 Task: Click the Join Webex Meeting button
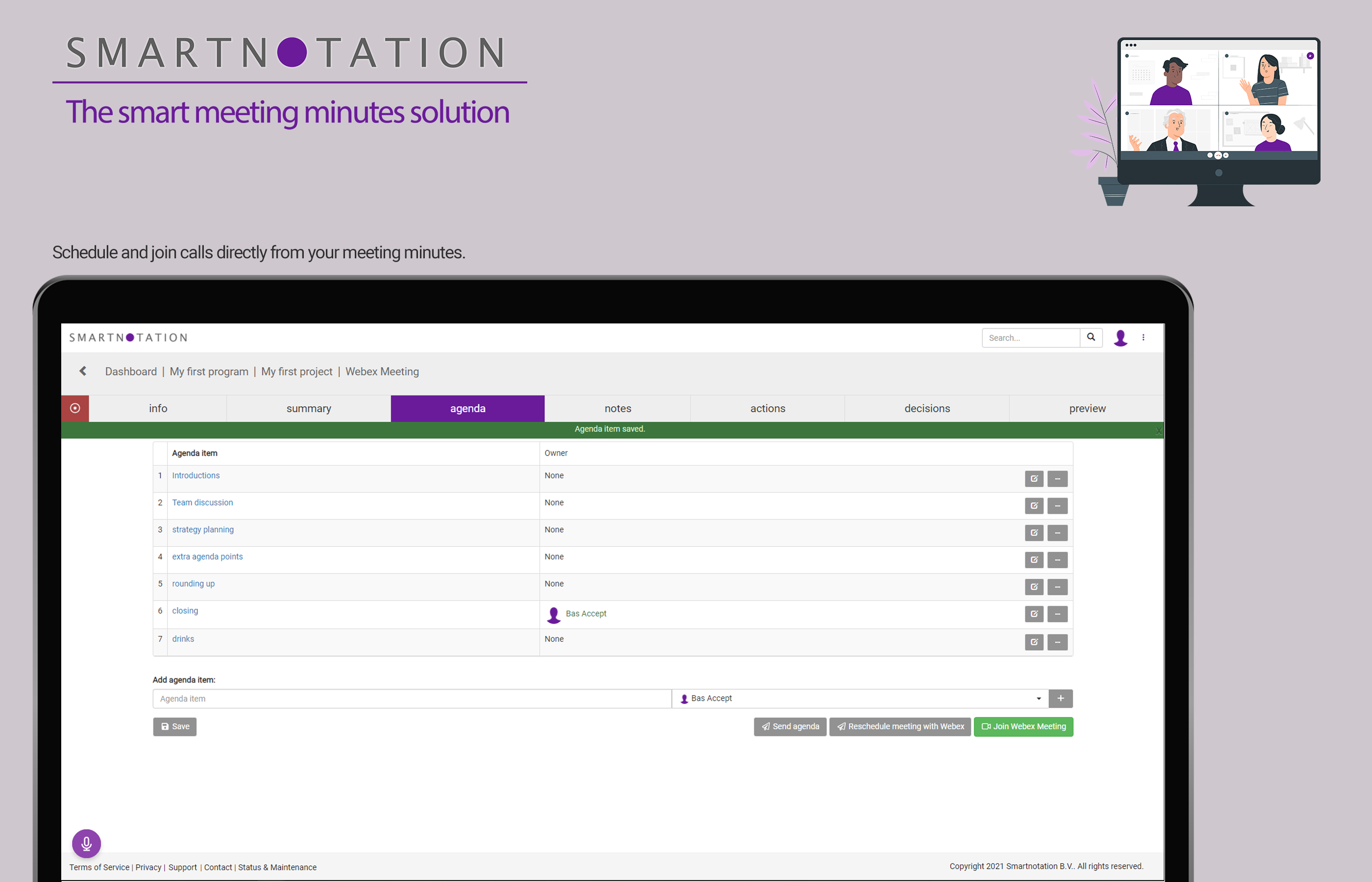click(1023, 726)
